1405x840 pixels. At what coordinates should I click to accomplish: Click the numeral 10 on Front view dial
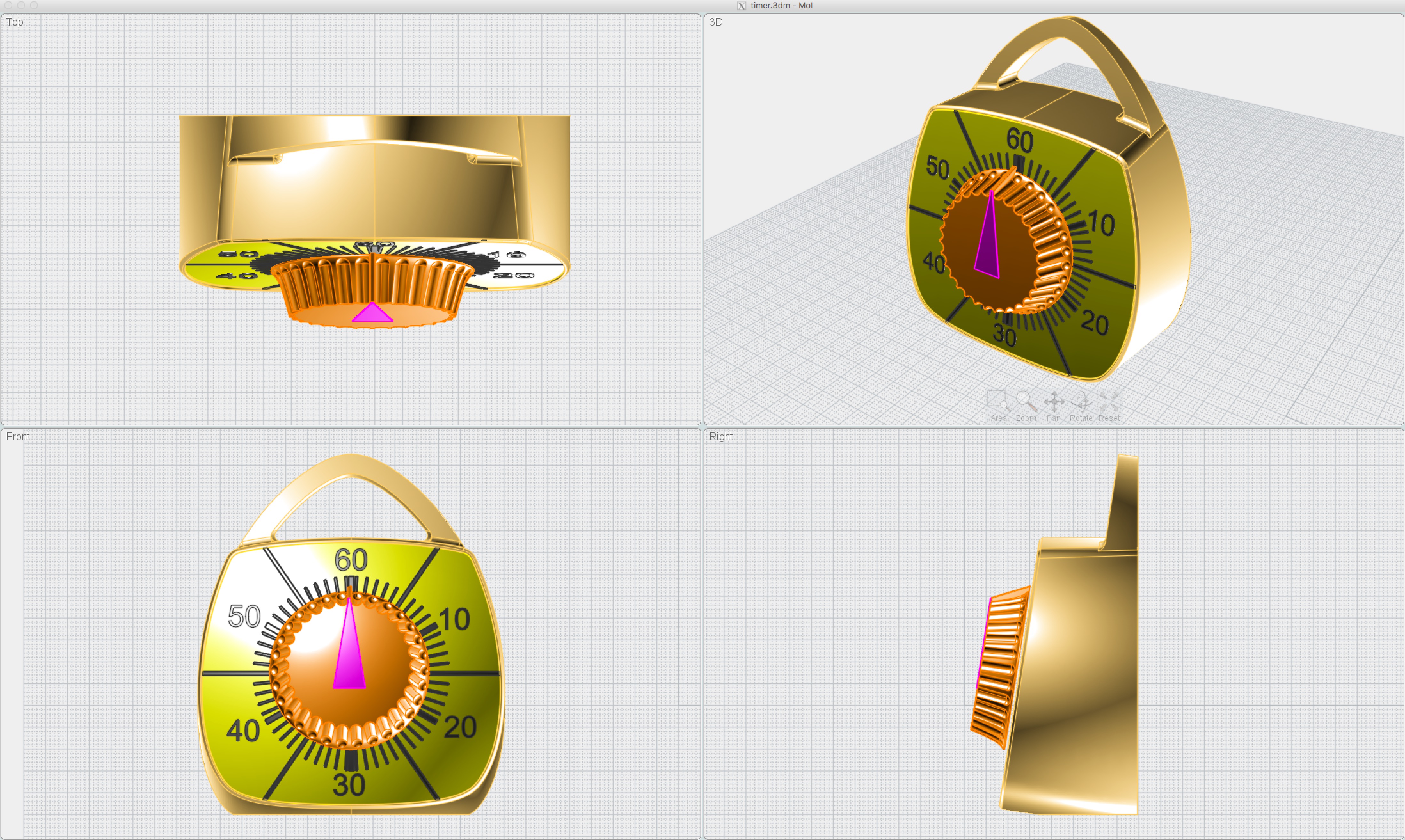click(454, 619)
